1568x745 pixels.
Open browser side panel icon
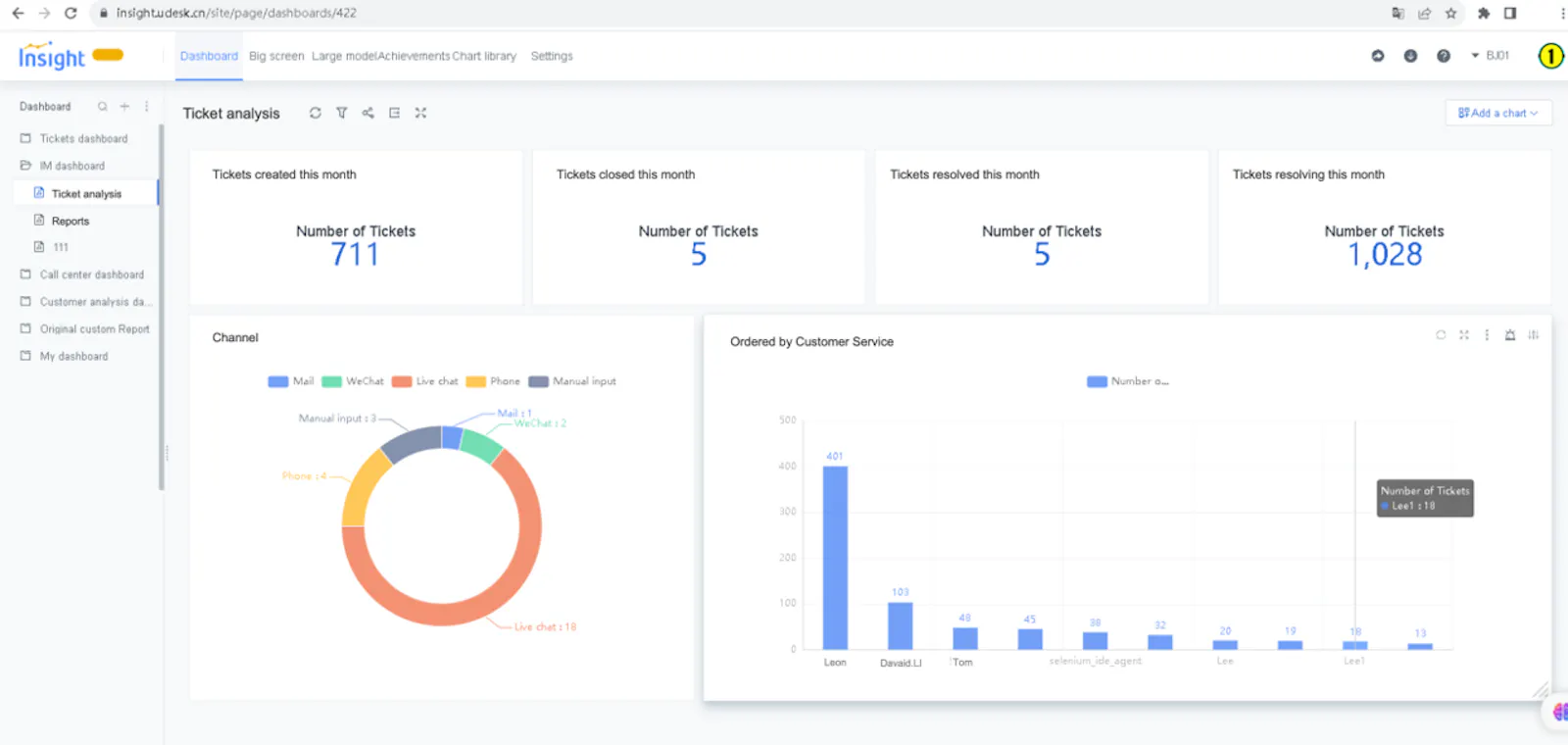(1510, 13)
